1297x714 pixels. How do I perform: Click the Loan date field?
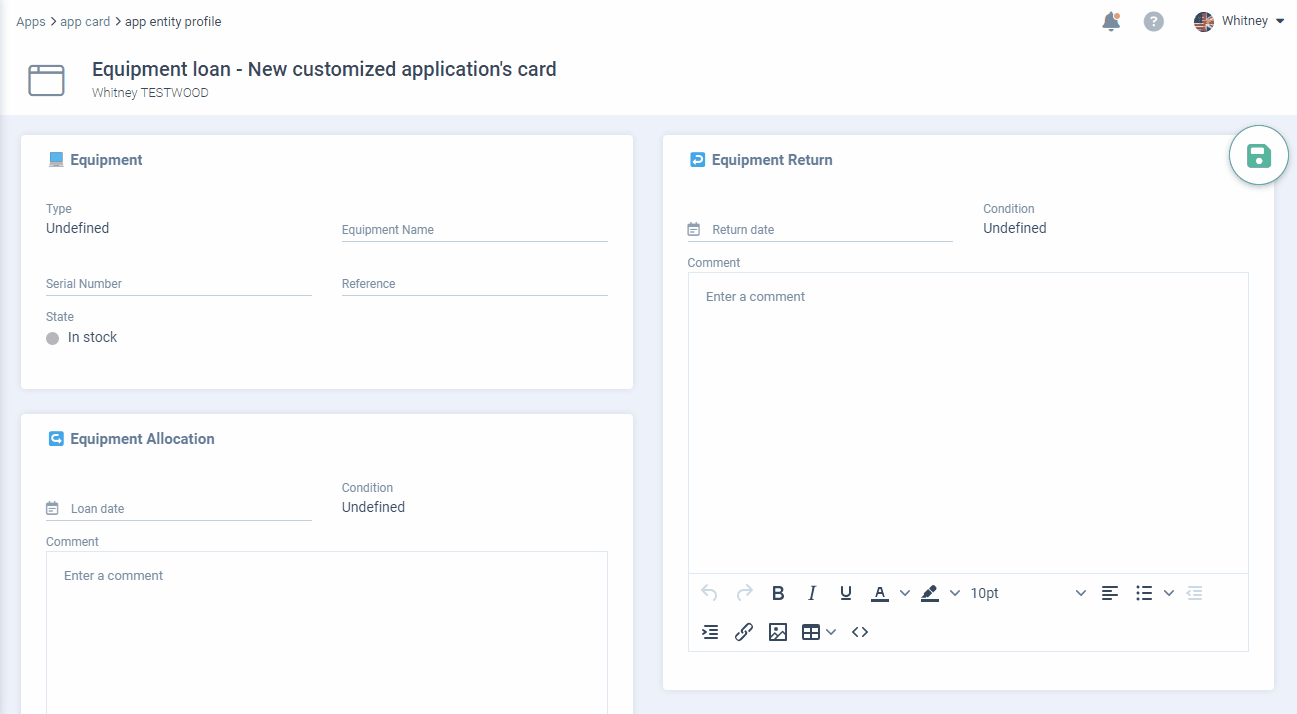[190, 508]
